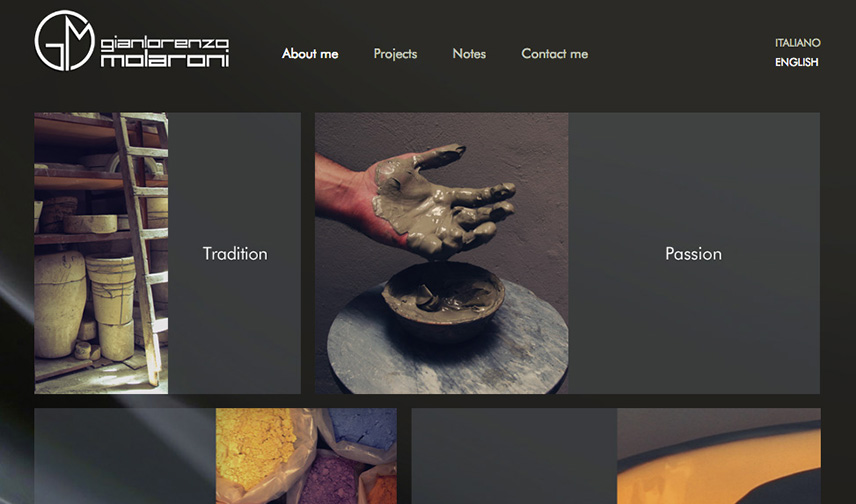Screen dimensions: 856x504
Task: Open the Tradition tile label
Action: (x=235, y=253)
